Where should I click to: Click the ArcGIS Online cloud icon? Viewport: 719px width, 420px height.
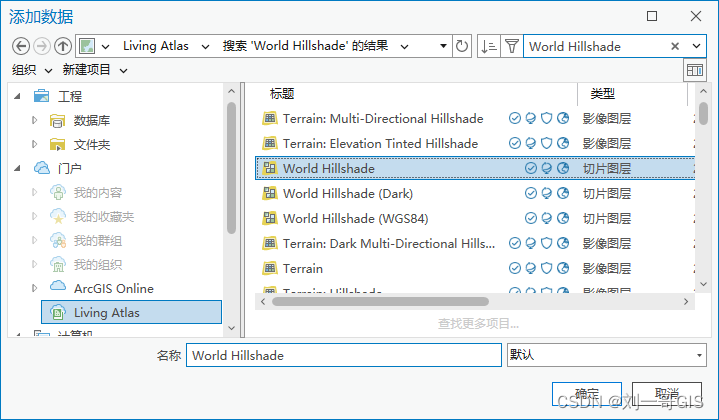tap(58, 286)
